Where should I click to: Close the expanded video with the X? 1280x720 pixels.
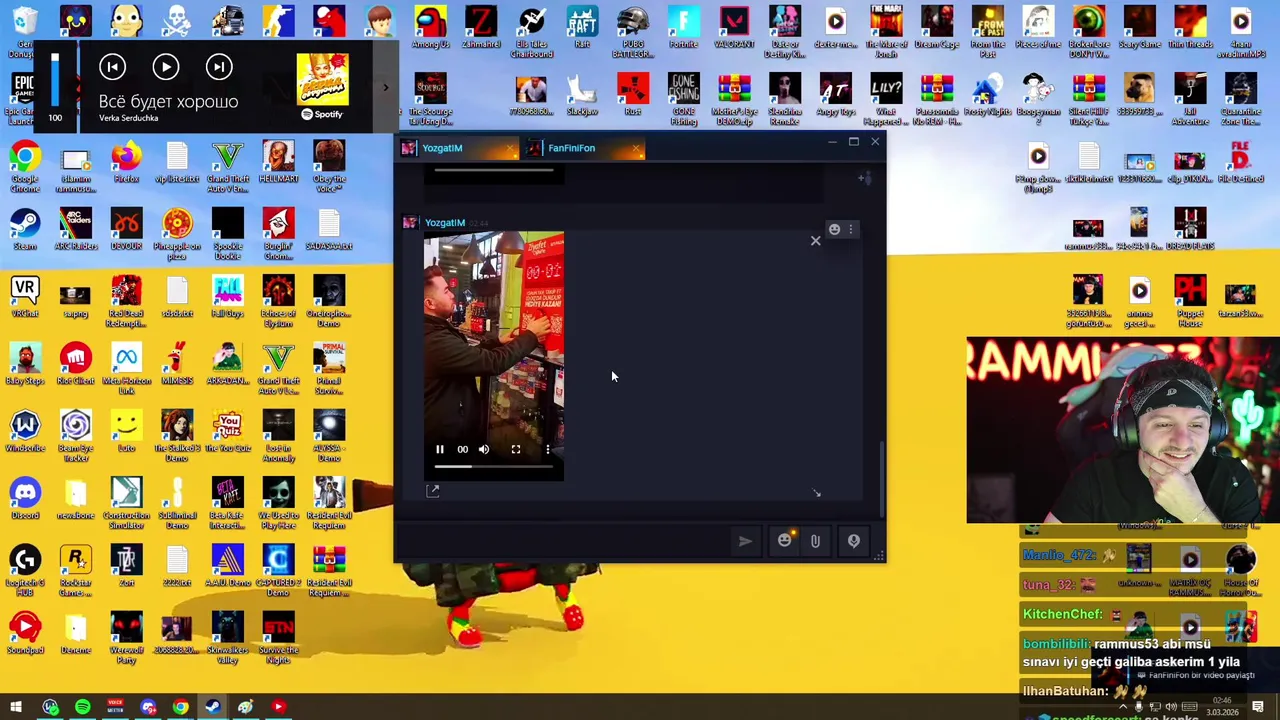click(815, 240)
